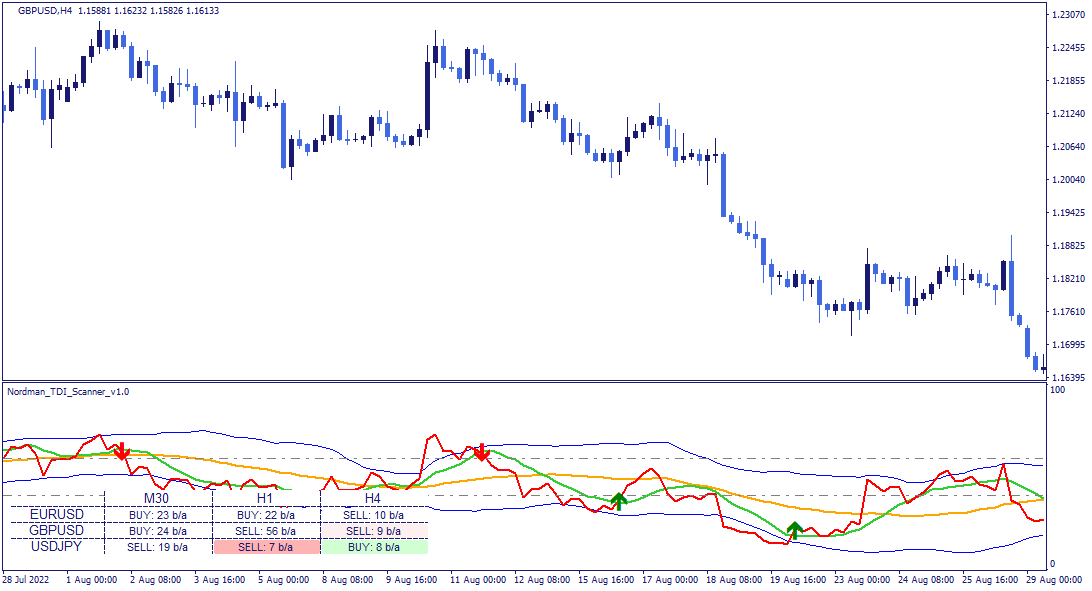
Task: Click the '25 Aug 16:00' time label
Action: click(x=990, y=579)
